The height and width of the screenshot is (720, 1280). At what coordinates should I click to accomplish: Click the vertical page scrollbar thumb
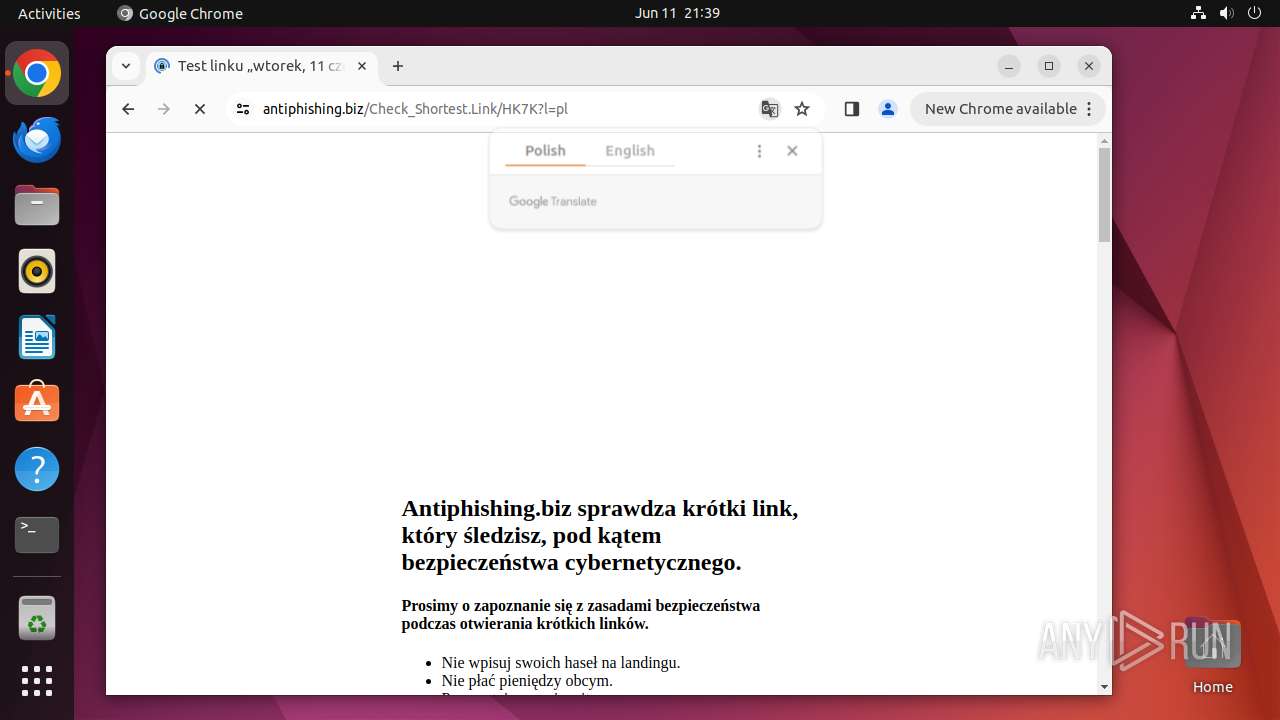tap(1104, 195)
